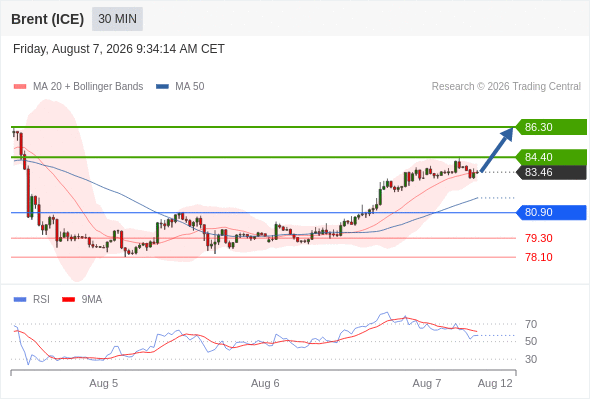Click the 30 MIN timeframe button
Viewport: 590px width, 400px height.
[117, 19]
